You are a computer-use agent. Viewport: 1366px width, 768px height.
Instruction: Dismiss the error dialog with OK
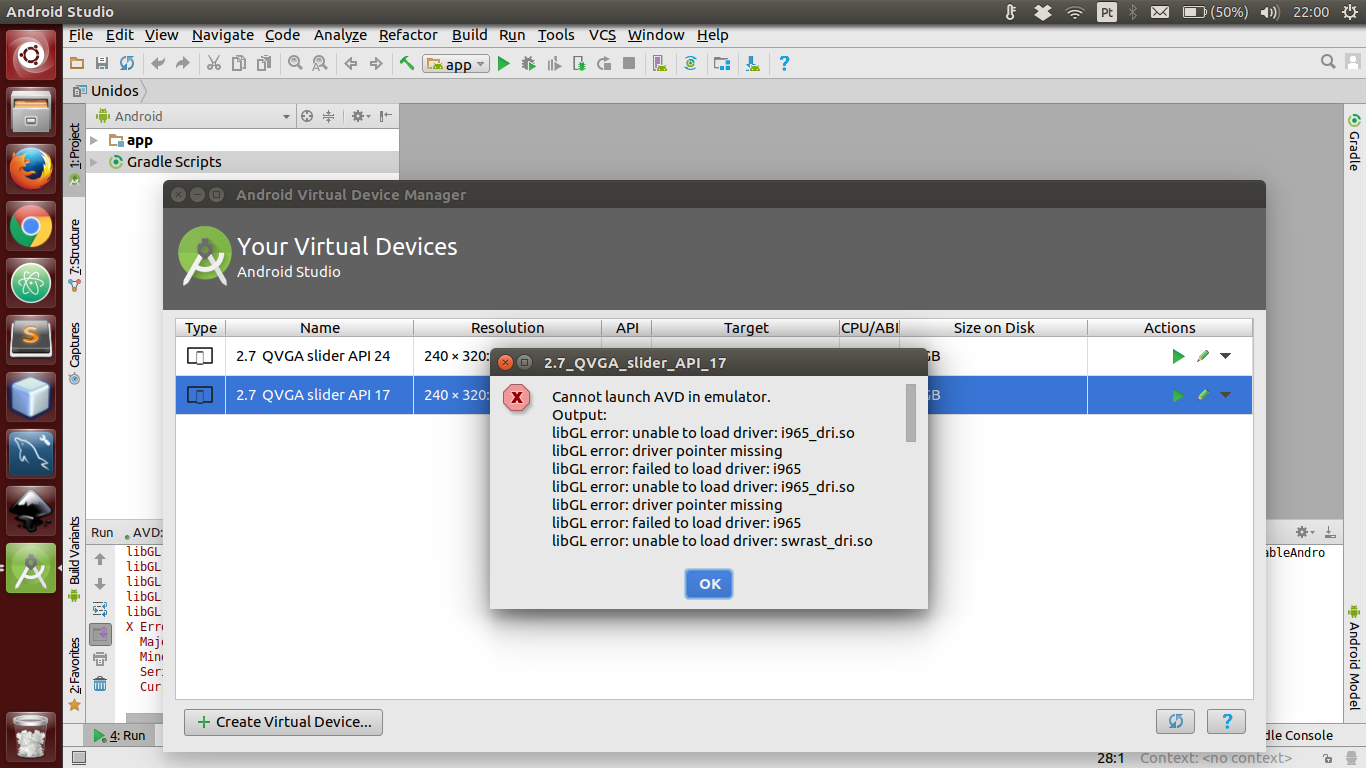click(x=709, y=584)
